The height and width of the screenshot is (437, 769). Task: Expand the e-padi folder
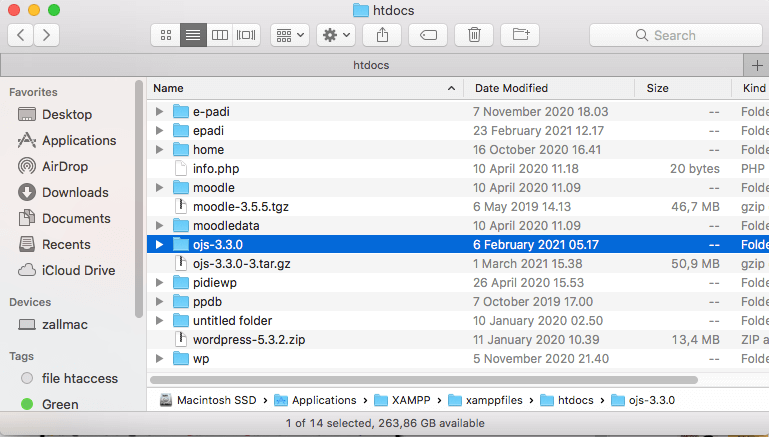[x=159, y=111]
